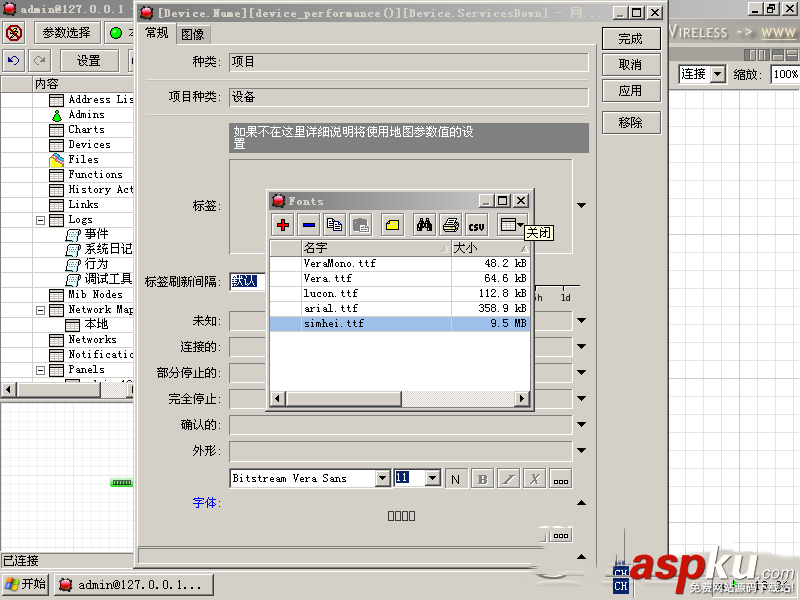Switch to the 常规 tab
800x600 pixels.
(x=157, y=33)
